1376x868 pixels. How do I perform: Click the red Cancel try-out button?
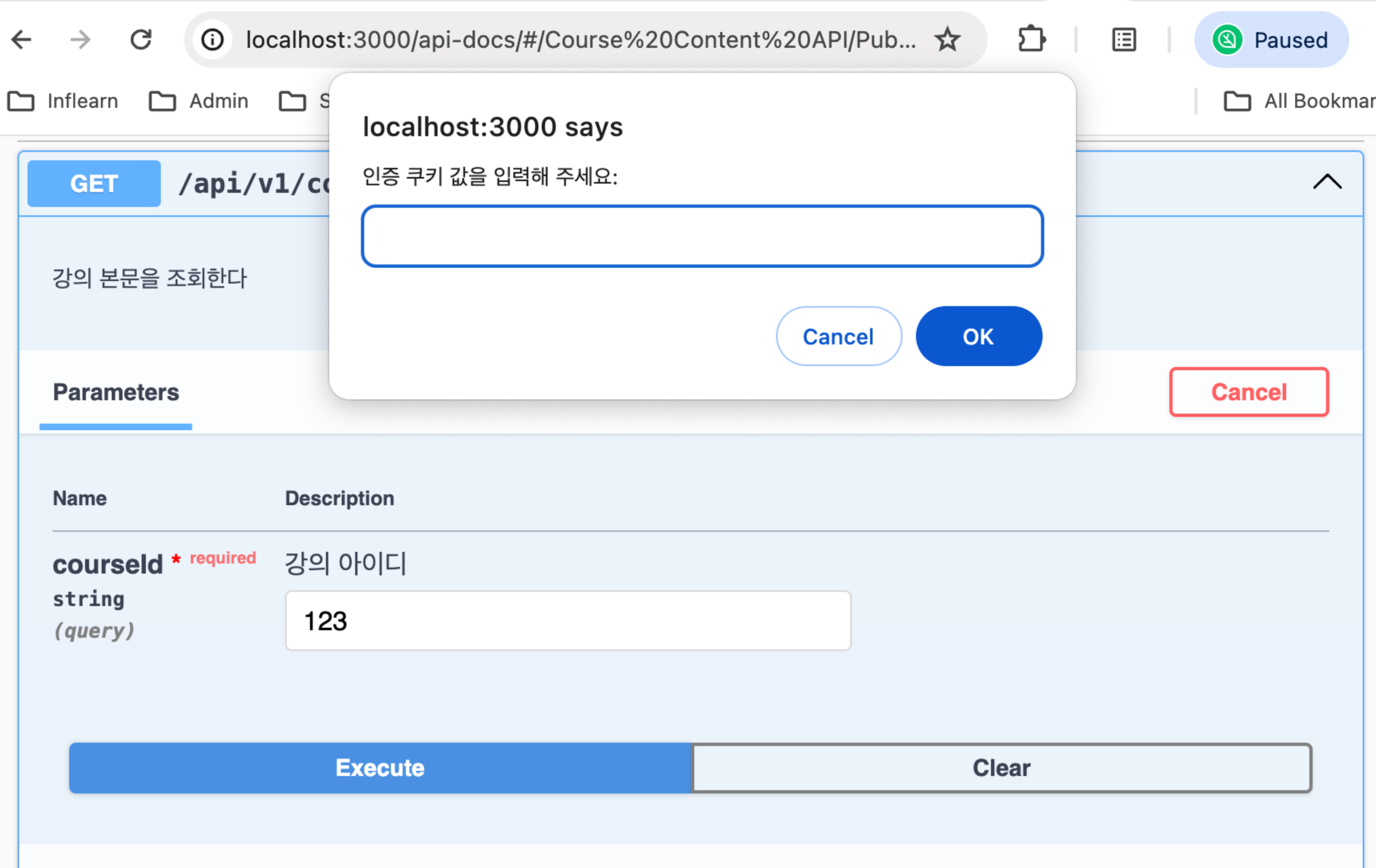pyautogui.click(x=1249, y=392)
